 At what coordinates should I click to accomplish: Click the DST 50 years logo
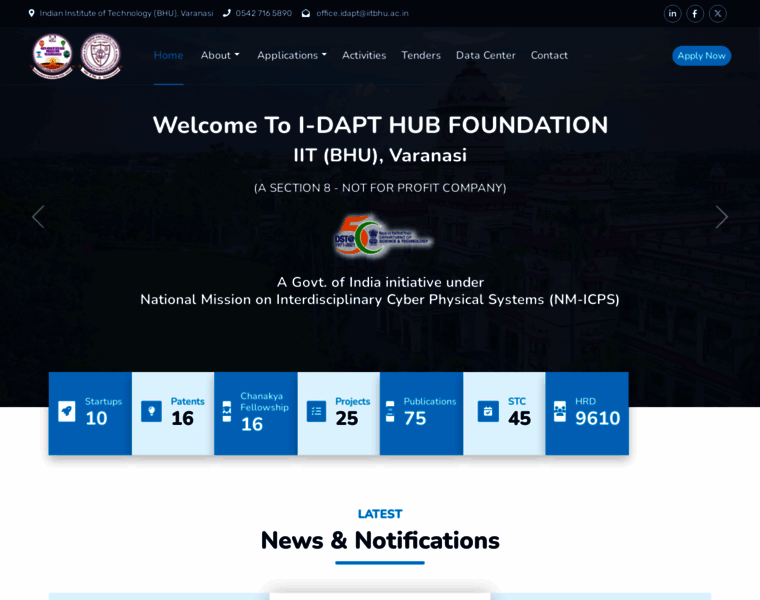coord(381,236)
